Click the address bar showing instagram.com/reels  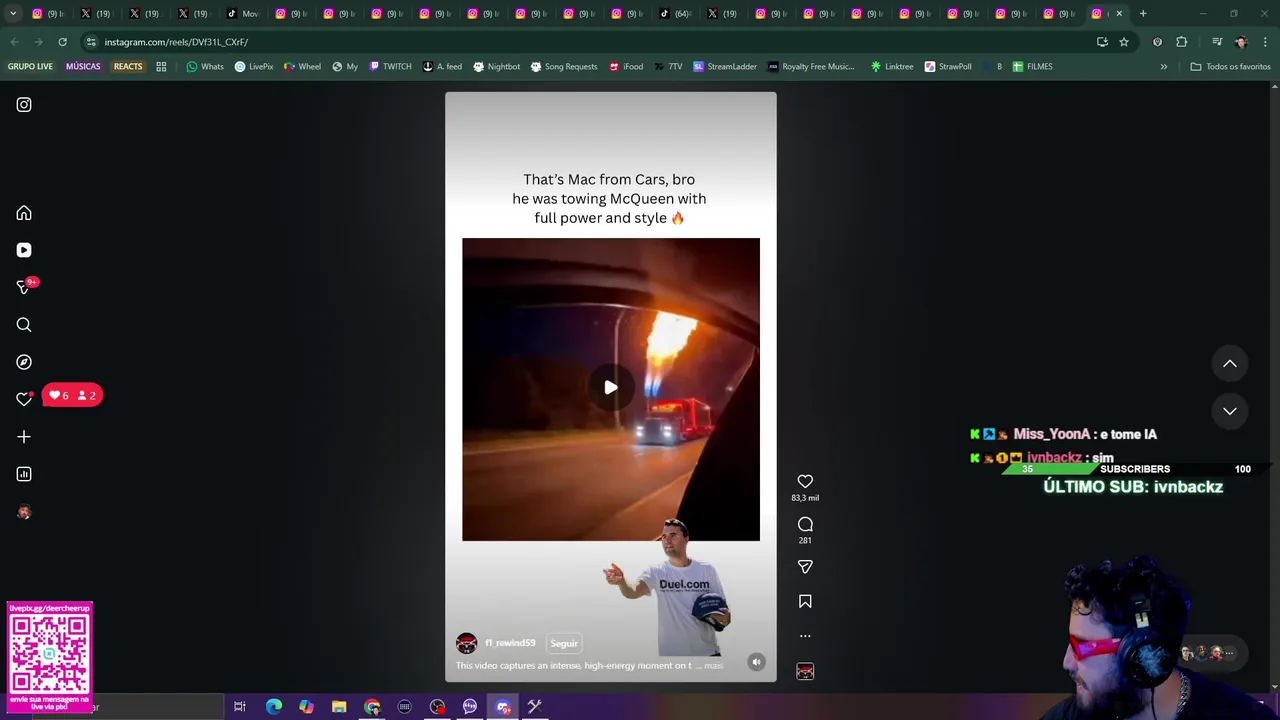coord(590,42)
